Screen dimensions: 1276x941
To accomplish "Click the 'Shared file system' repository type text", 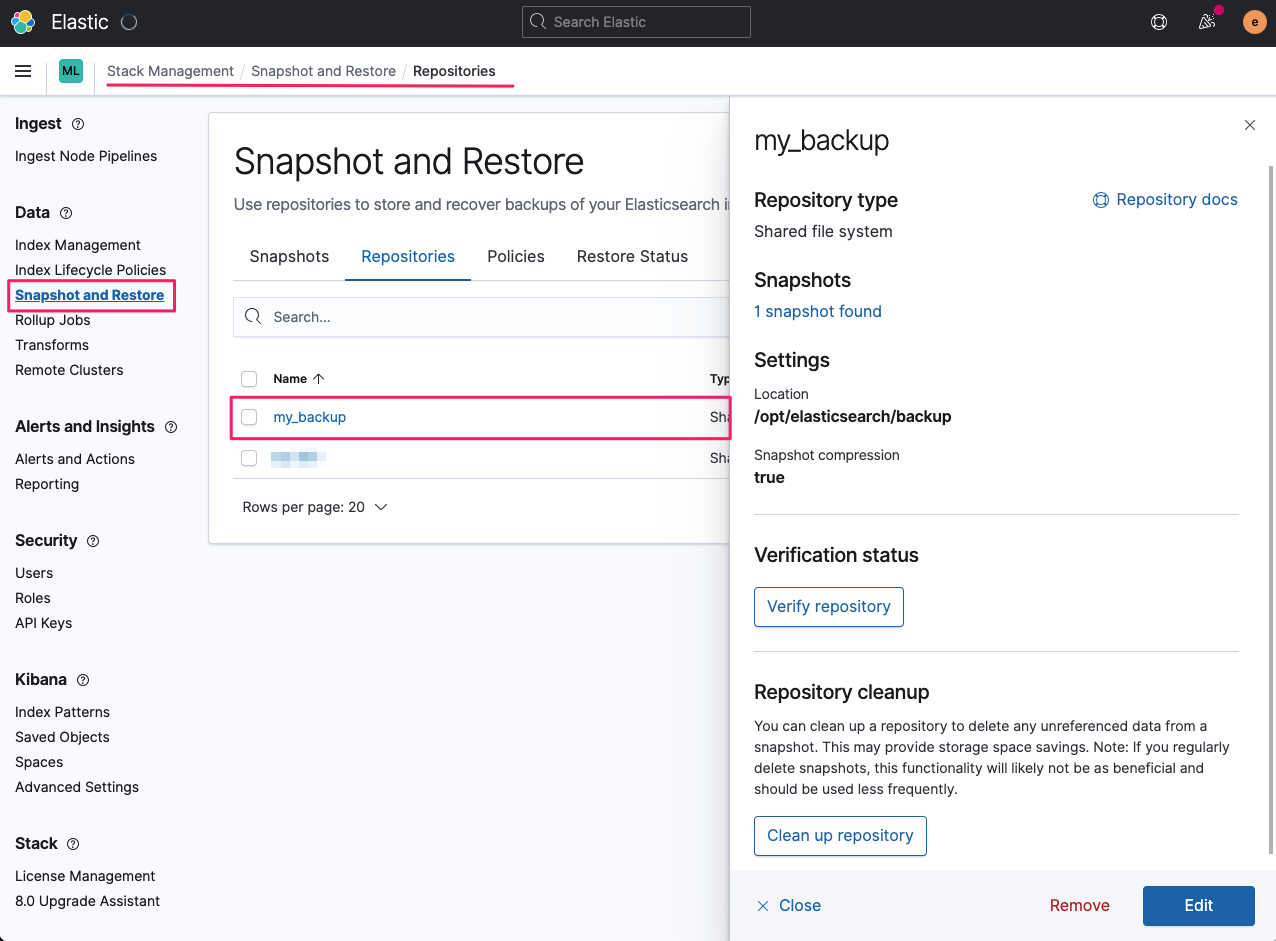I will pyautogui.click(x=823, y=231).
